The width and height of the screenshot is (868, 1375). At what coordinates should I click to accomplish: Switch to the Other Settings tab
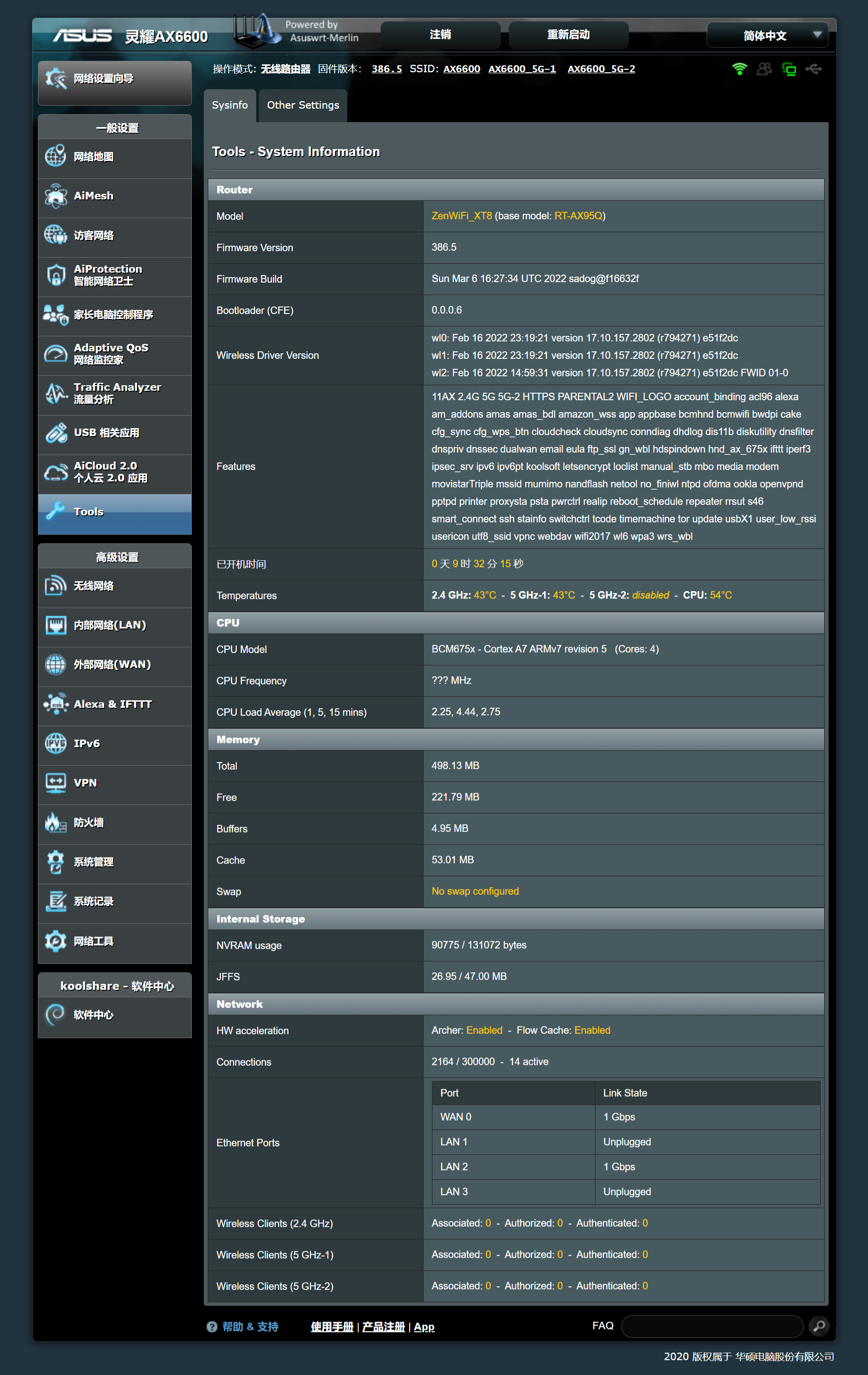302,105
